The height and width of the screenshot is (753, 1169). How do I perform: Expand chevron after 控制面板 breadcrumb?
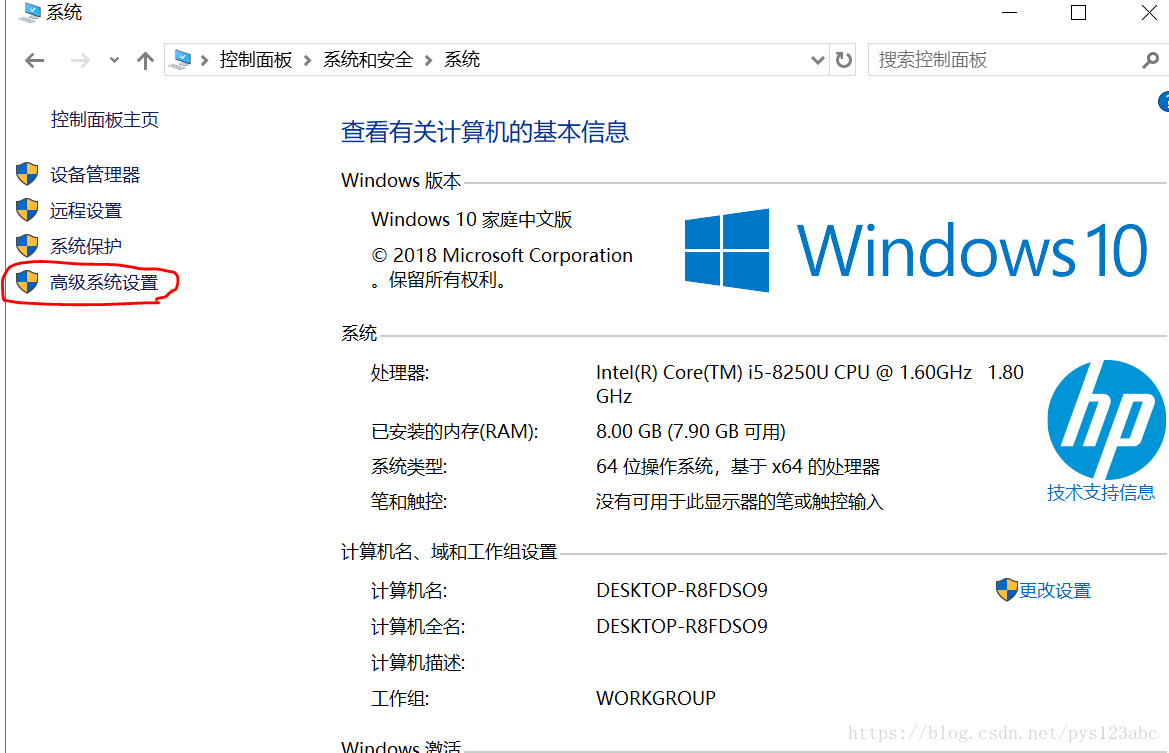[307, 60]
